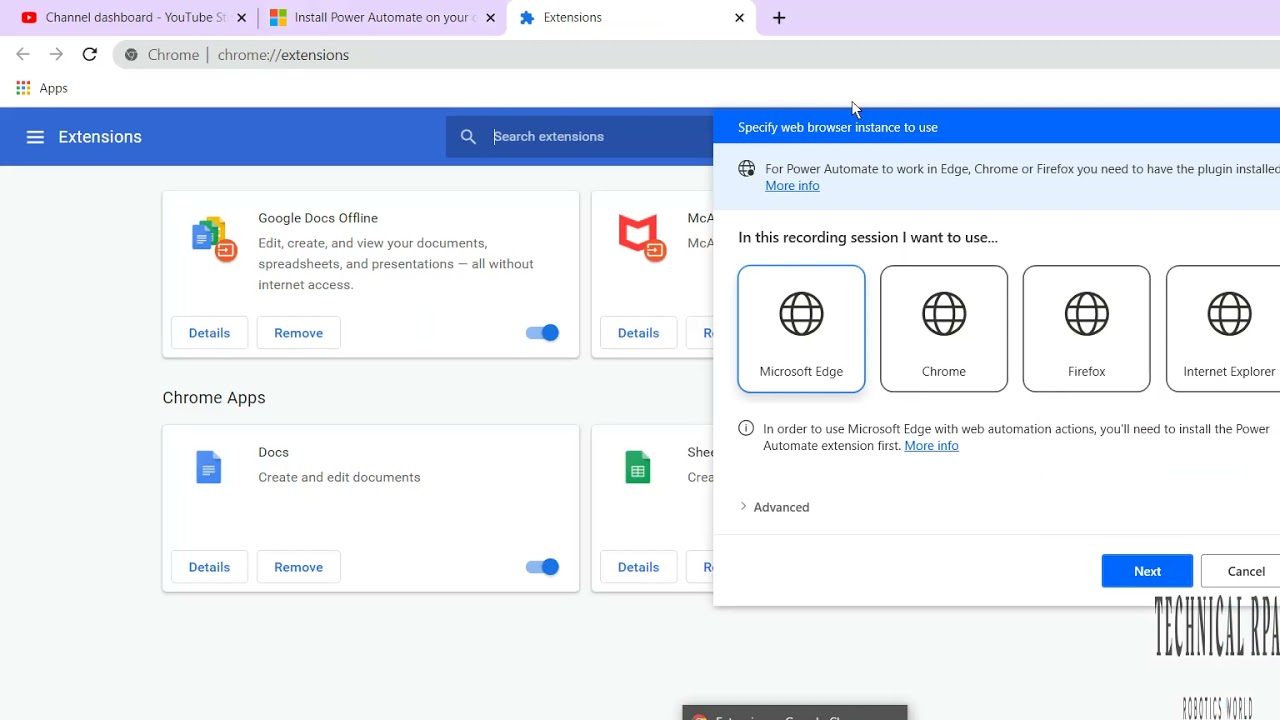The image size is (1280, 720).
Task: Close the Install Power Automate tab
Action: tap(490, 18)
